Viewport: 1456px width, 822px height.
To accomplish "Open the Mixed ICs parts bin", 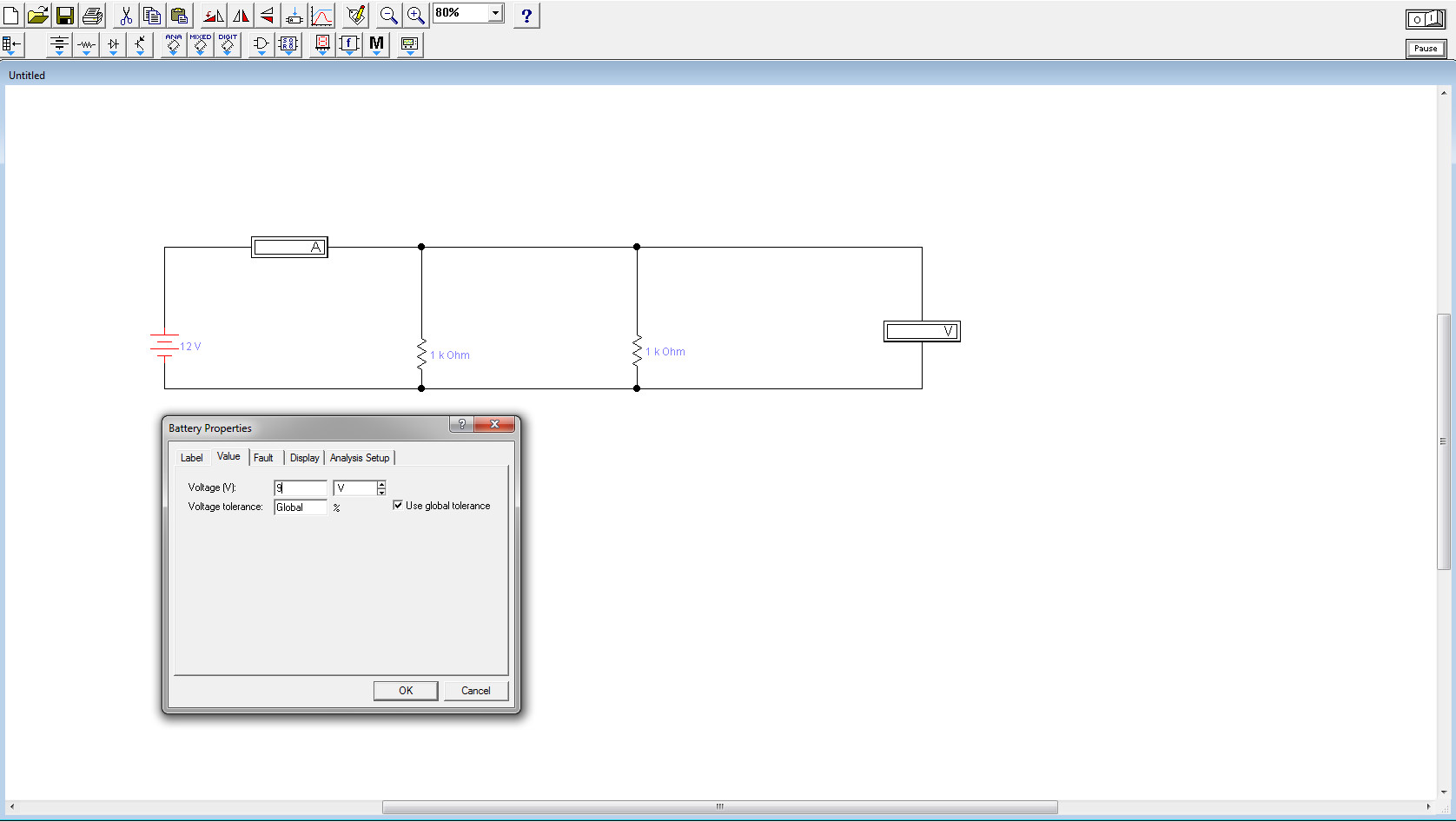I will [201, 44].
